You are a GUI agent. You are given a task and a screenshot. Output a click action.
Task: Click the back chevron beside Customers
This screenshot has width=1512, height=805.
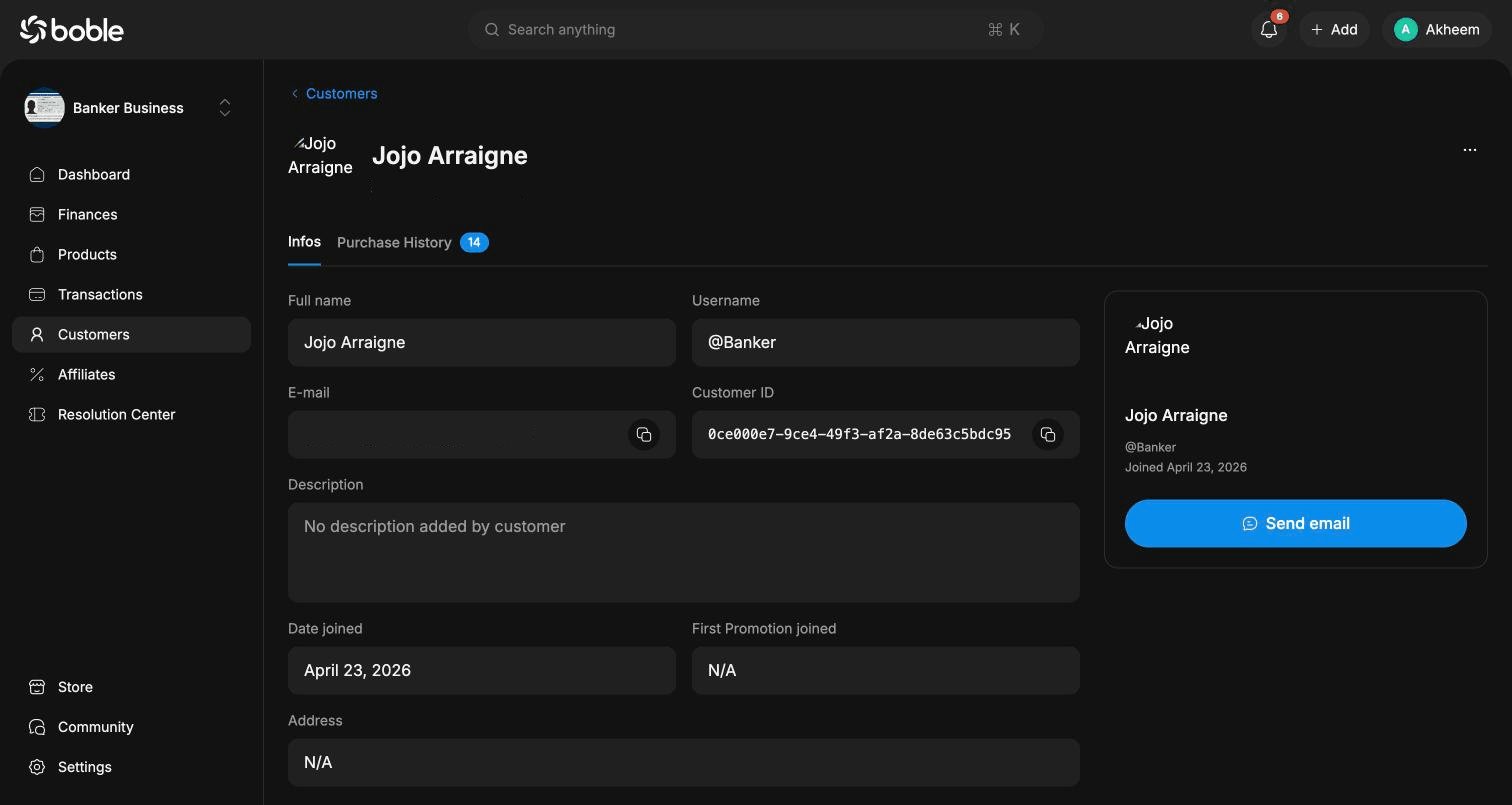pyautogui.click(x=294, y=94)
